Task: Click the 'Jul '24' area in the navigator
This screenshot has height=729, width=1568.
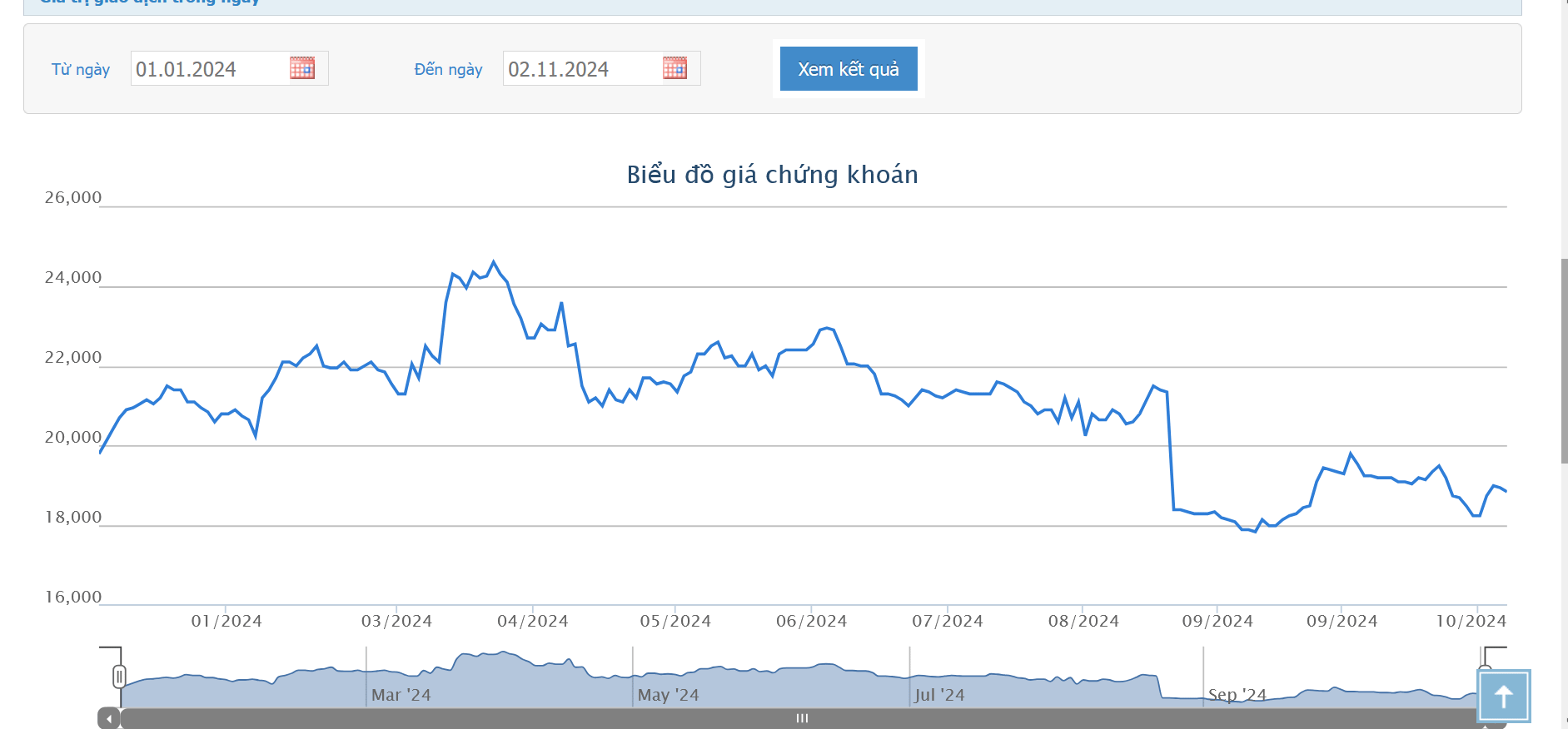Action: point(939,695)
